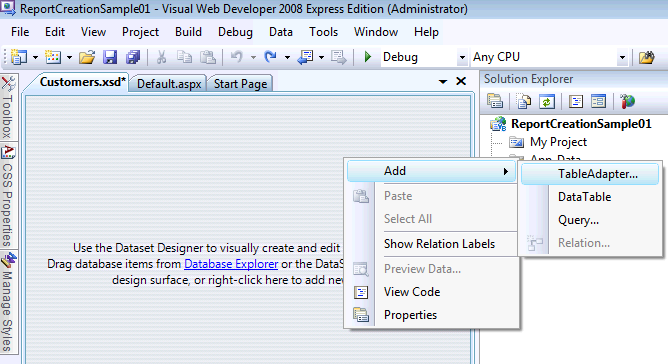Select My Project in Solution Explorer
Viewport: 668px width, 364px height.
point(558,142)
